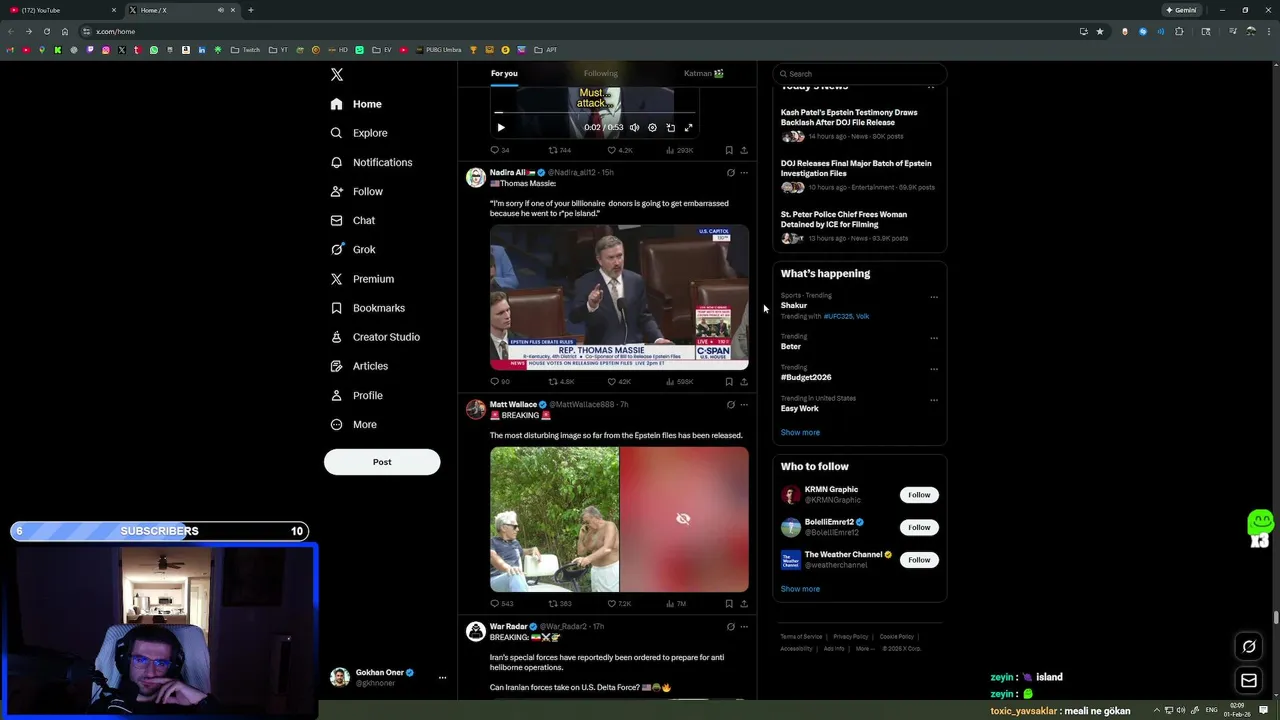The width and height of the screenshot is (1280, 720).
Task: Open Premium in sidebar
Action: (x=362, y=279)
